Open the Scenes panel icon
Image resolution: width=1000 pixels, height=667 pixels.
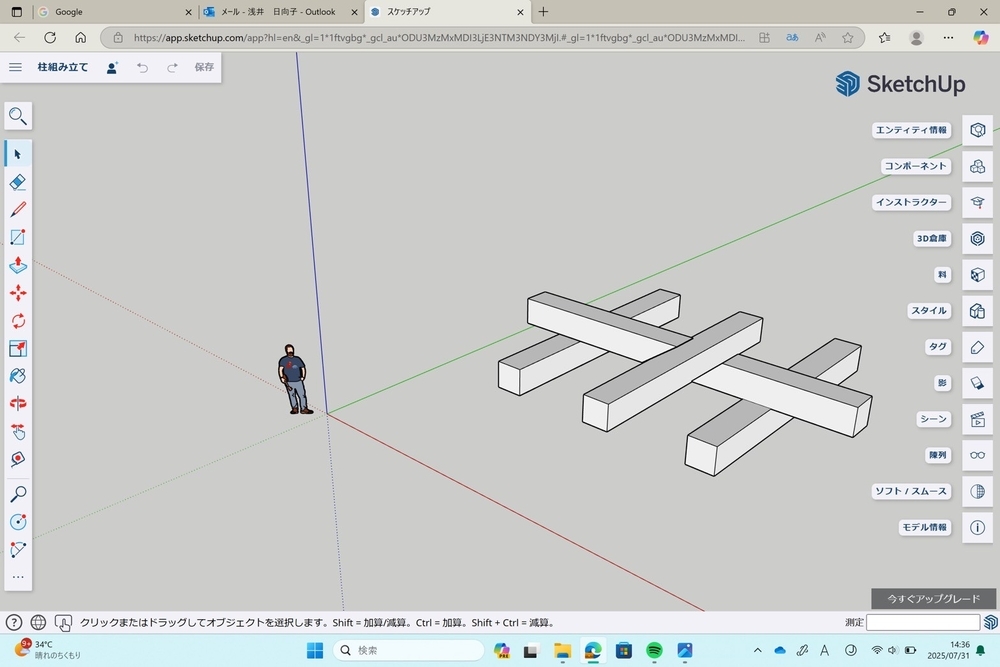(x=977, y=419)
